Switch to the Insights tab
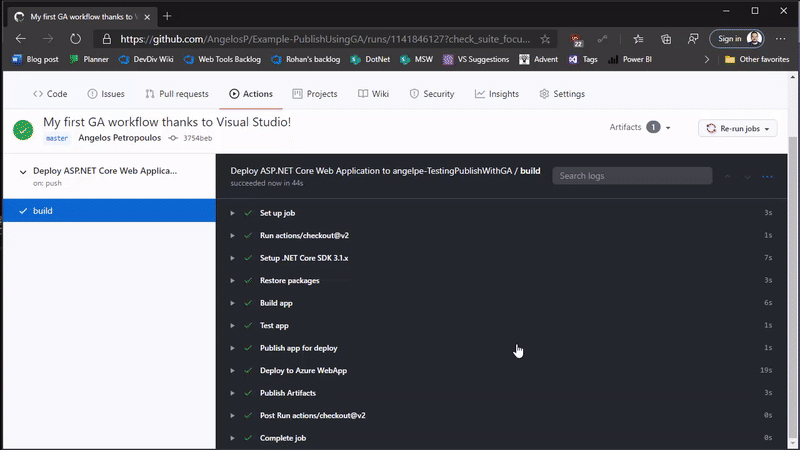The image size is (800, 450). click(x=496, y=94)
